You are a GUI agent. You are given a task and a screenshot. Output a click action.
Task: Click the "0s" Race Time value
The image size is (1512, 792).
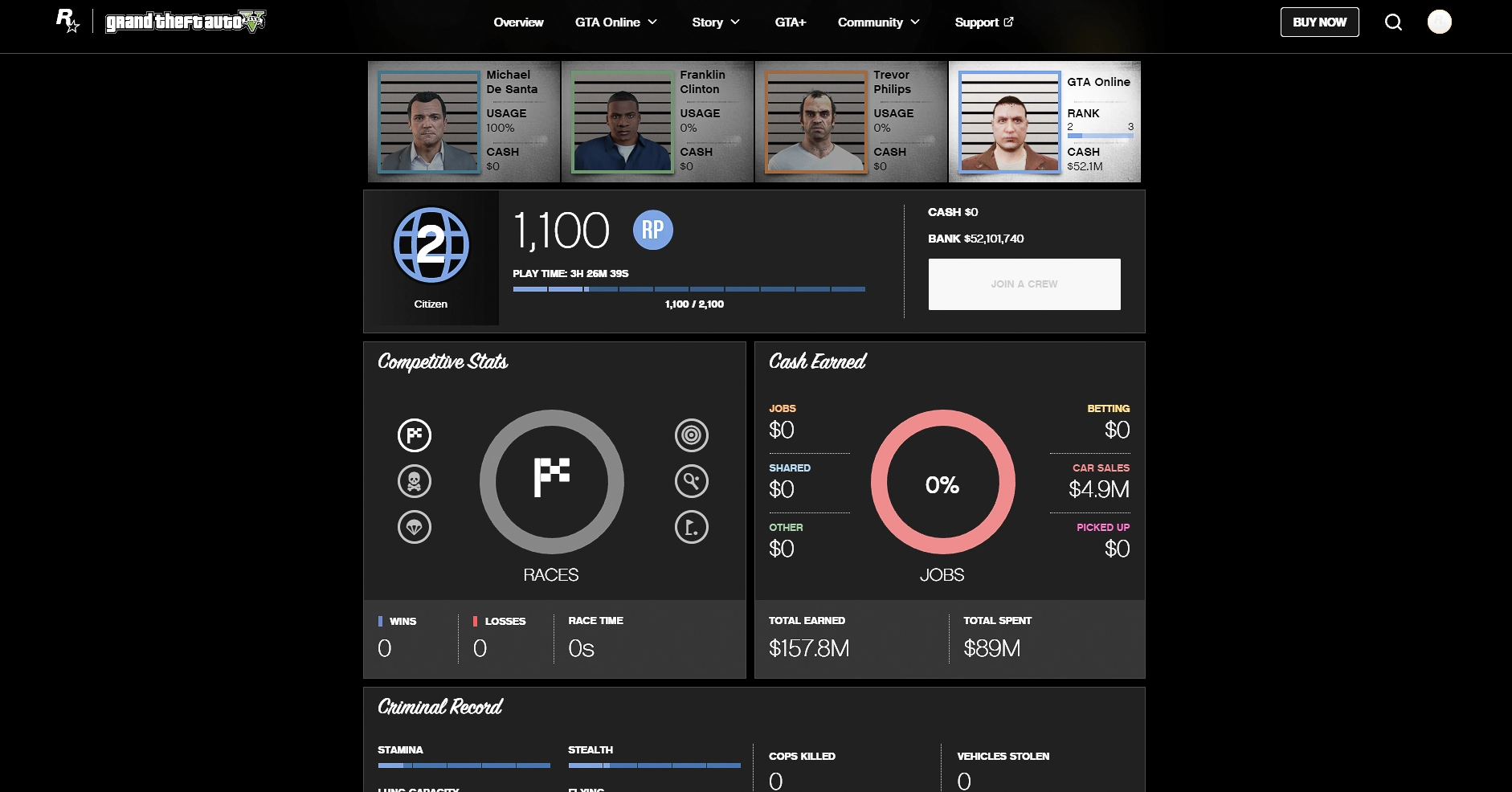pyautogui.click(x=581, y=648)
